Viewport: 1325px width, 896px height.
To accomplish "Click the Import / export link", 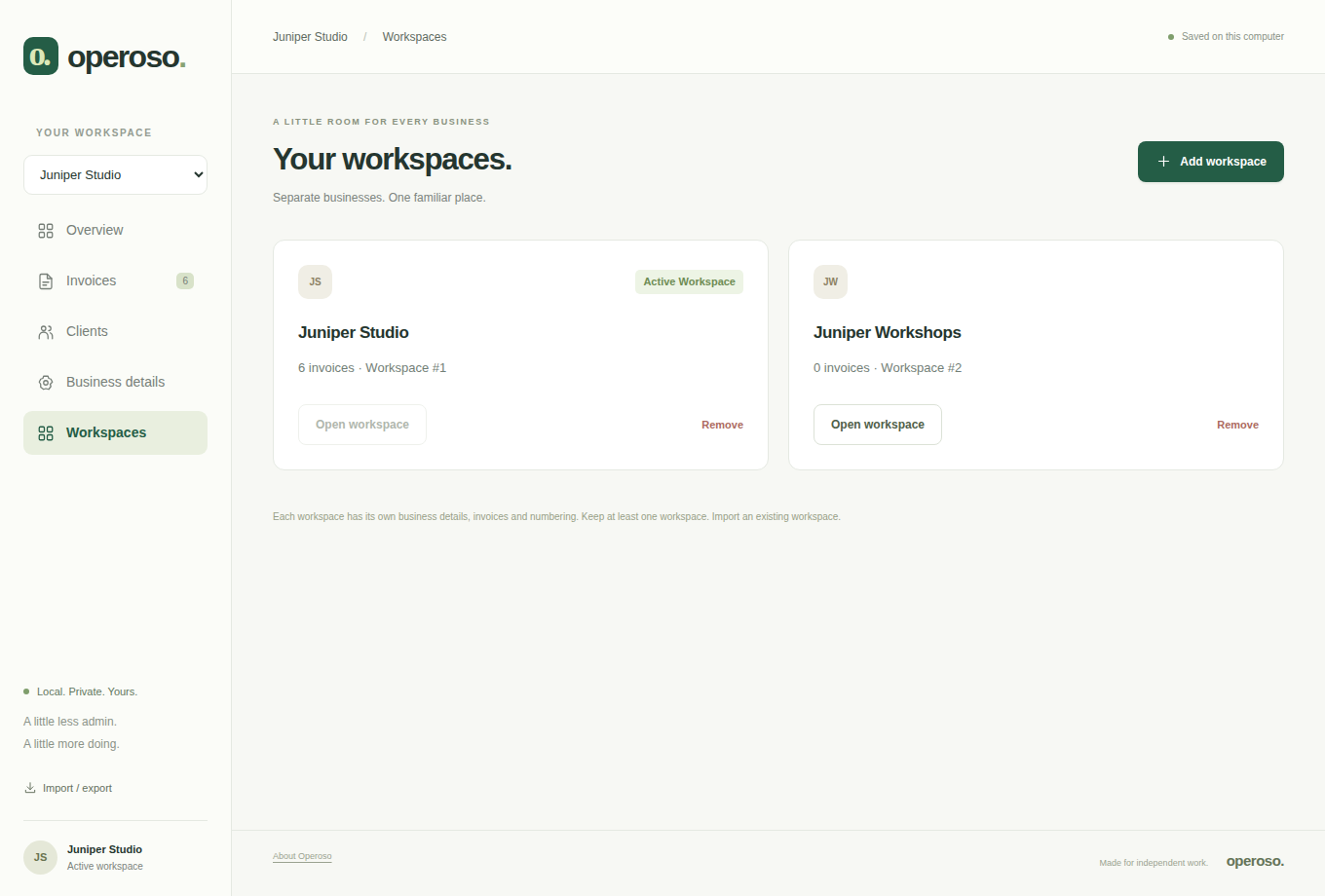I will point(68,788).
